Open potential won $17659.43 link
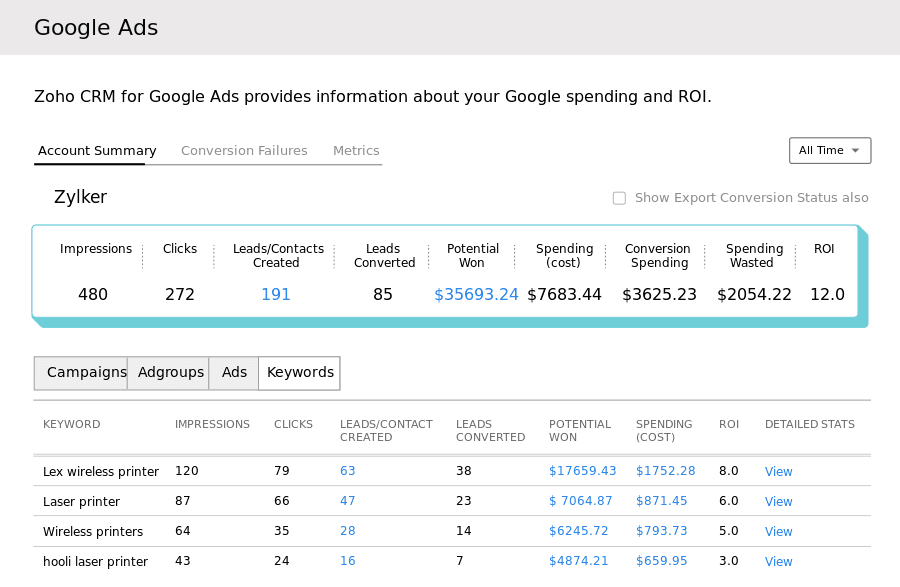900x587 pixels. point(582,471)
